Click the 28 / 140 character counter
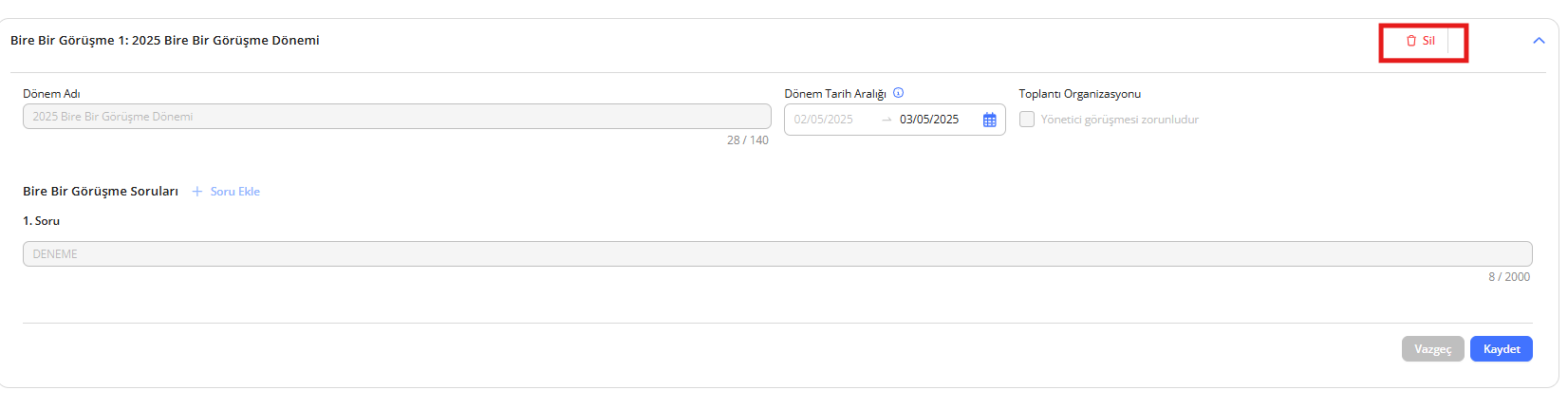1568x409 pixels. point(748,140)
